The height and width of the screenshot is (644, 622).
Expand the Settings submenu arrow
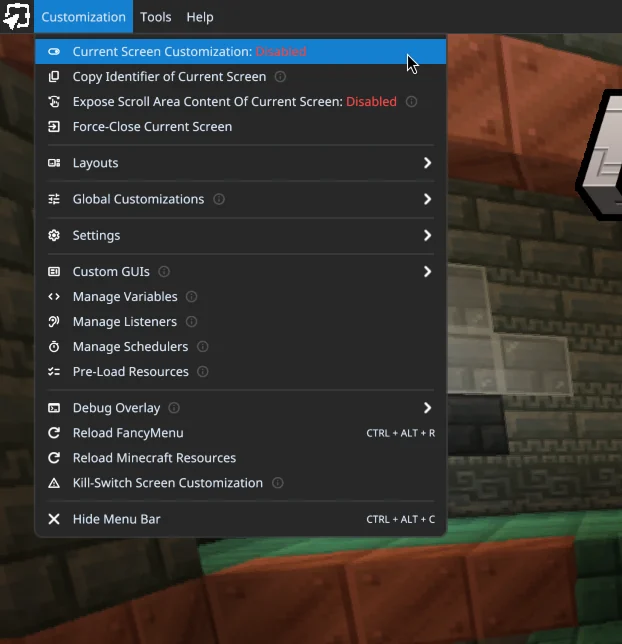427,235
